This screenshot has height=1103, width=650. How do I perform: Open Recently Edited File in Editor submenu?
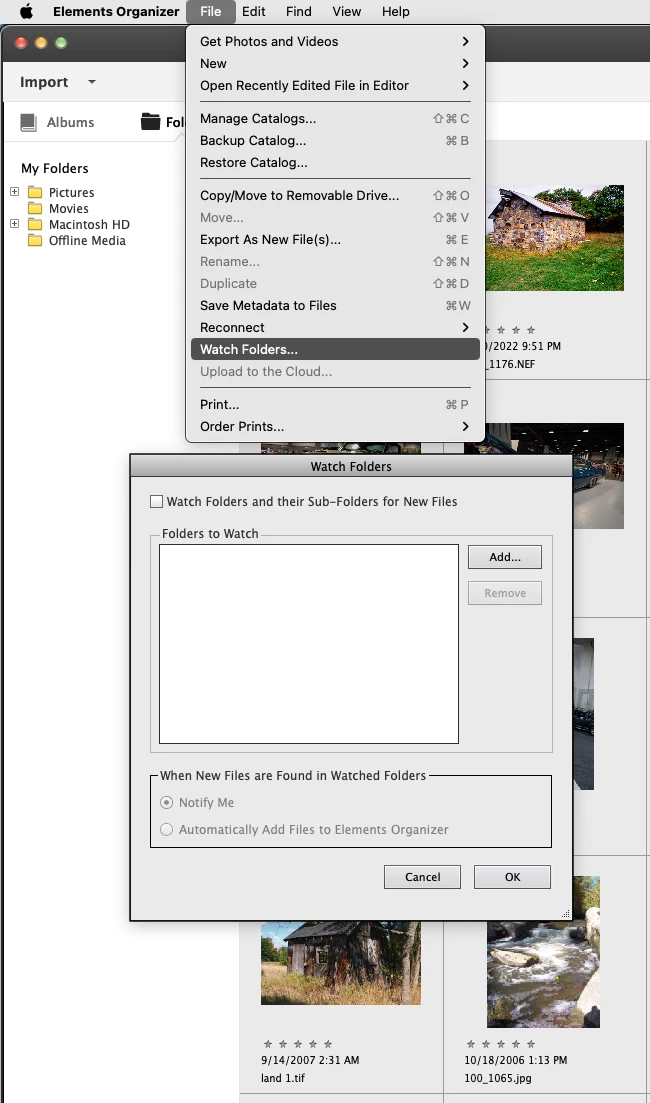click(x=335, y=85)
